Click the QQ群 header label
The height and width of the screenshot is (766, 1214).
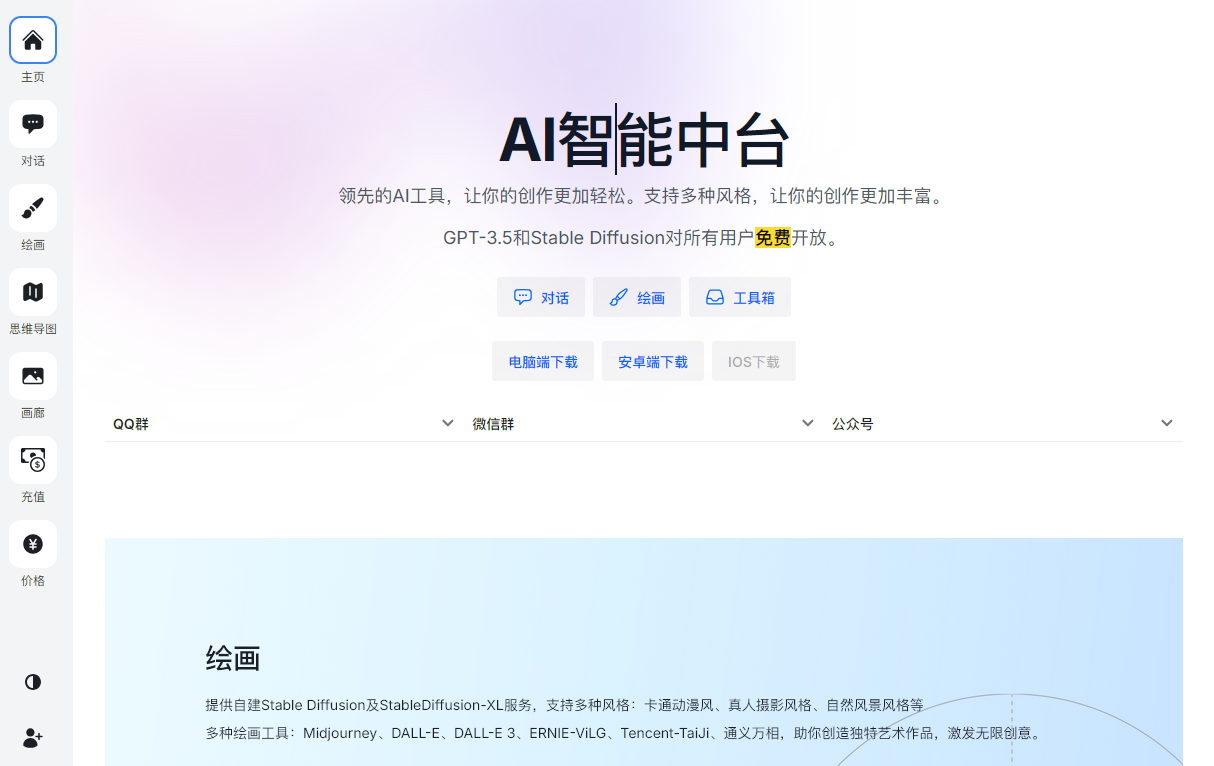coord(131,424)
